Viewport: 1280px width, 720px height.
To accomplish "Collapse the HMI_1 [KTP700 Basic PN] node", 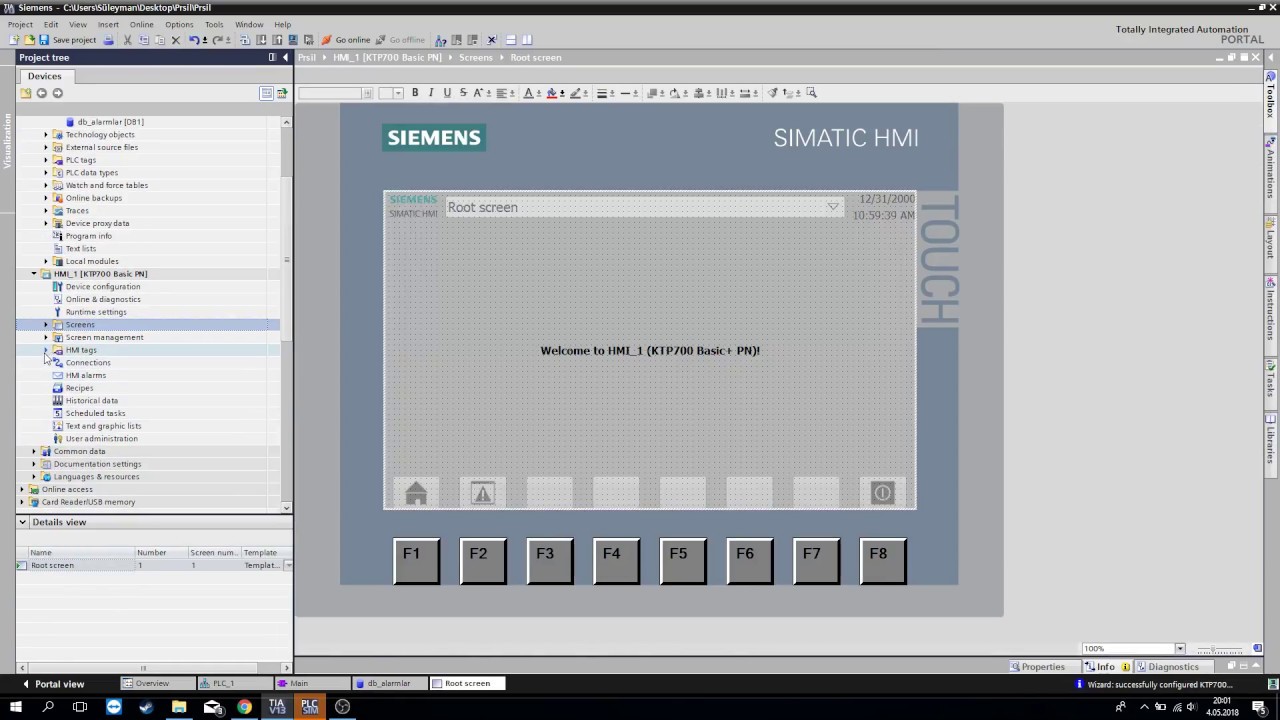I will (33, 274).
